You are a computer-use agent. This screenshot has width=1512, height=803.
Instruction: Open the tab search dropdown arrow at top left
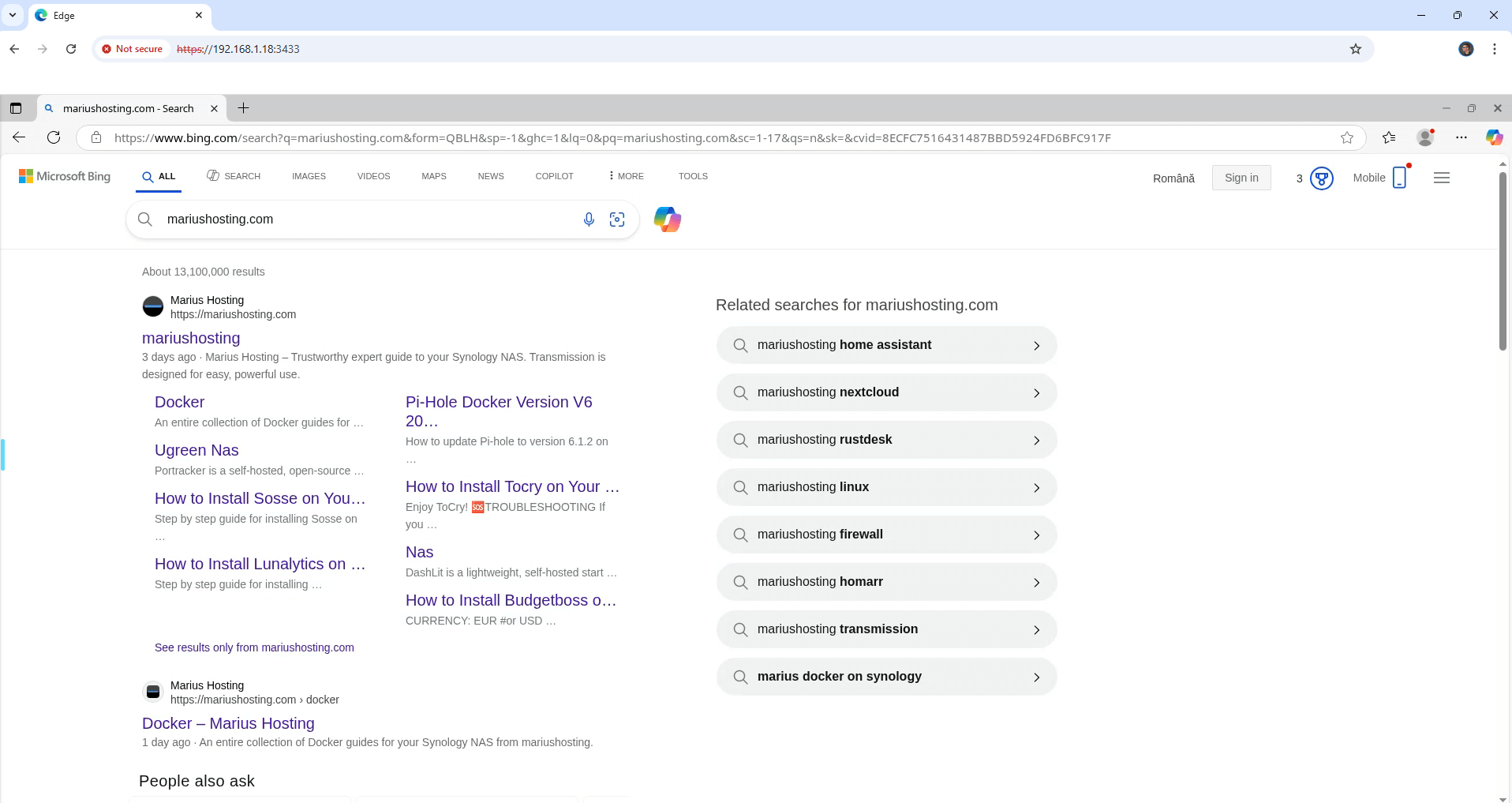pyautogui.click(x=13, y=15)
